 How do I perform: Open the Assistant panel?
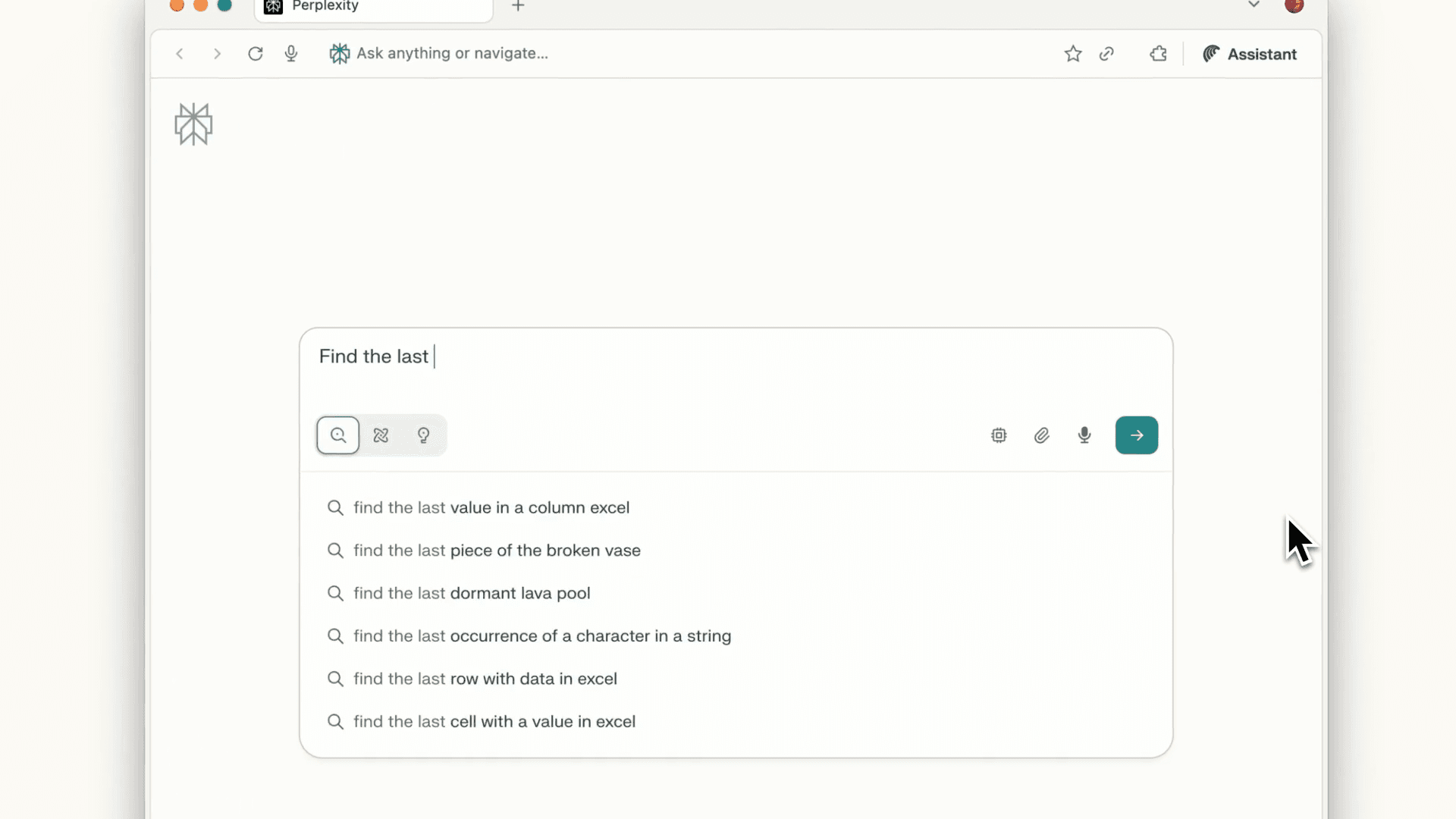[1250, 54]
